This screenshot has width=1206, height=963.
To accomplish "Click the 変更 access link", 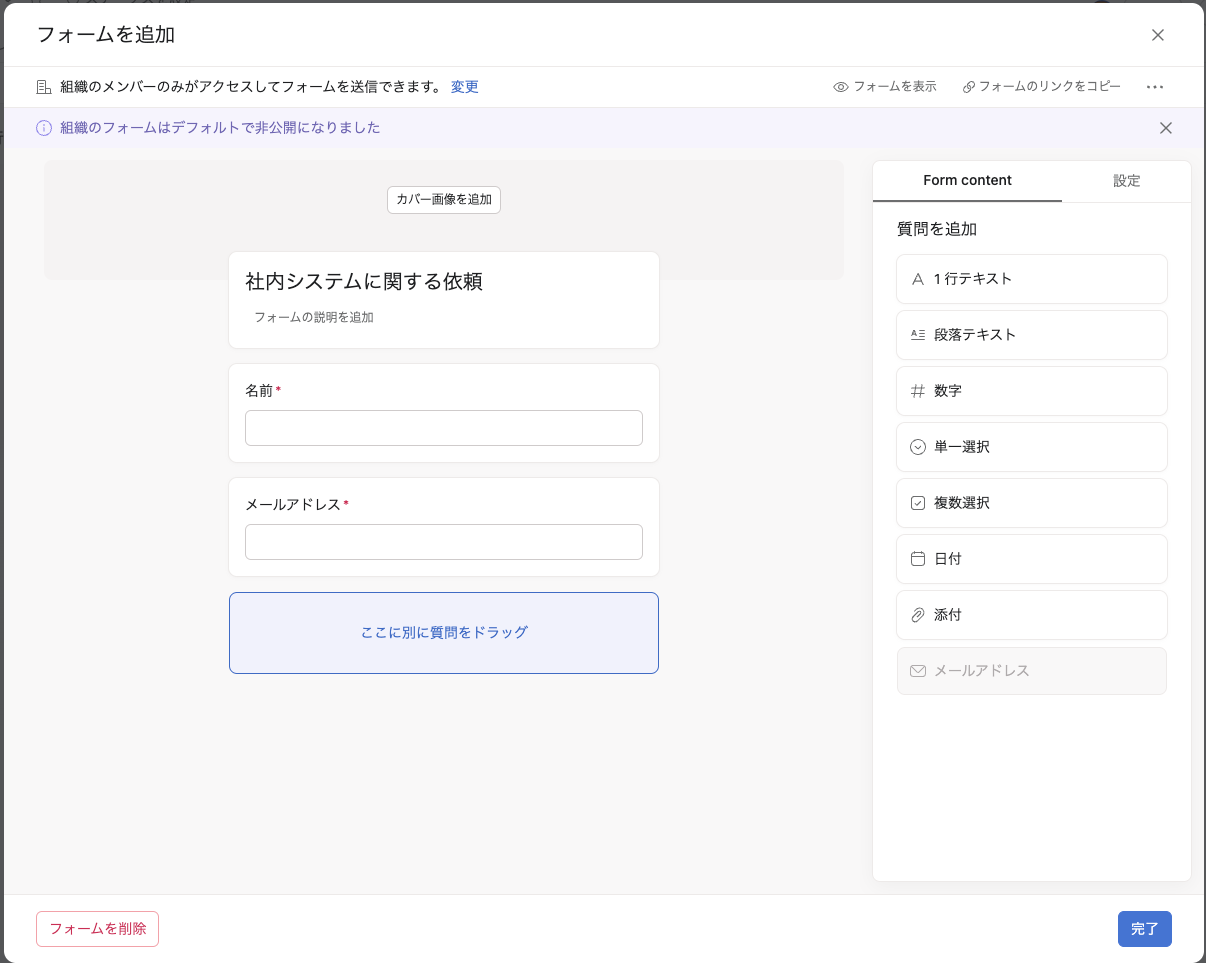I will [465, 87].
